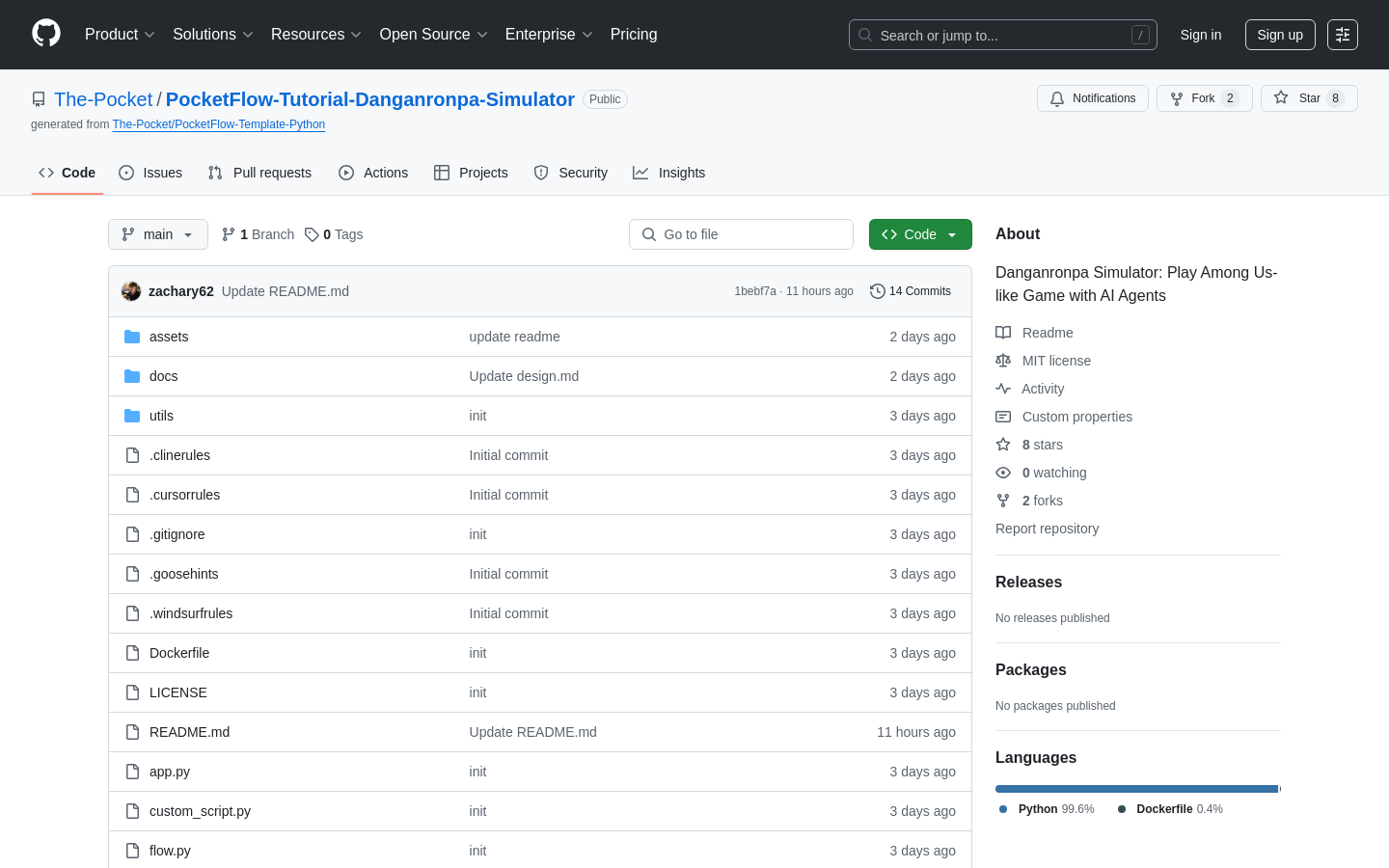Click the assets folder icon
The height and width of the screenshot is (868, 1389).
(x=132, y=337)
